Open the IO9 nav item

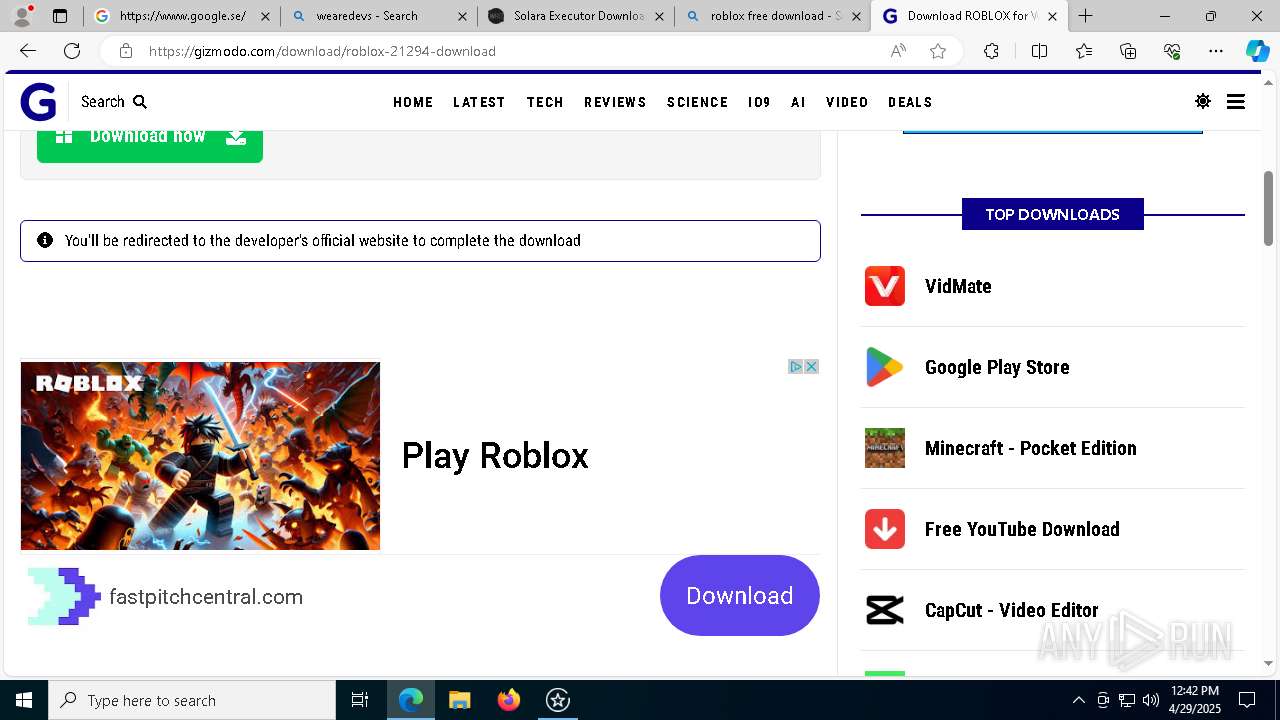pos(759,102)
